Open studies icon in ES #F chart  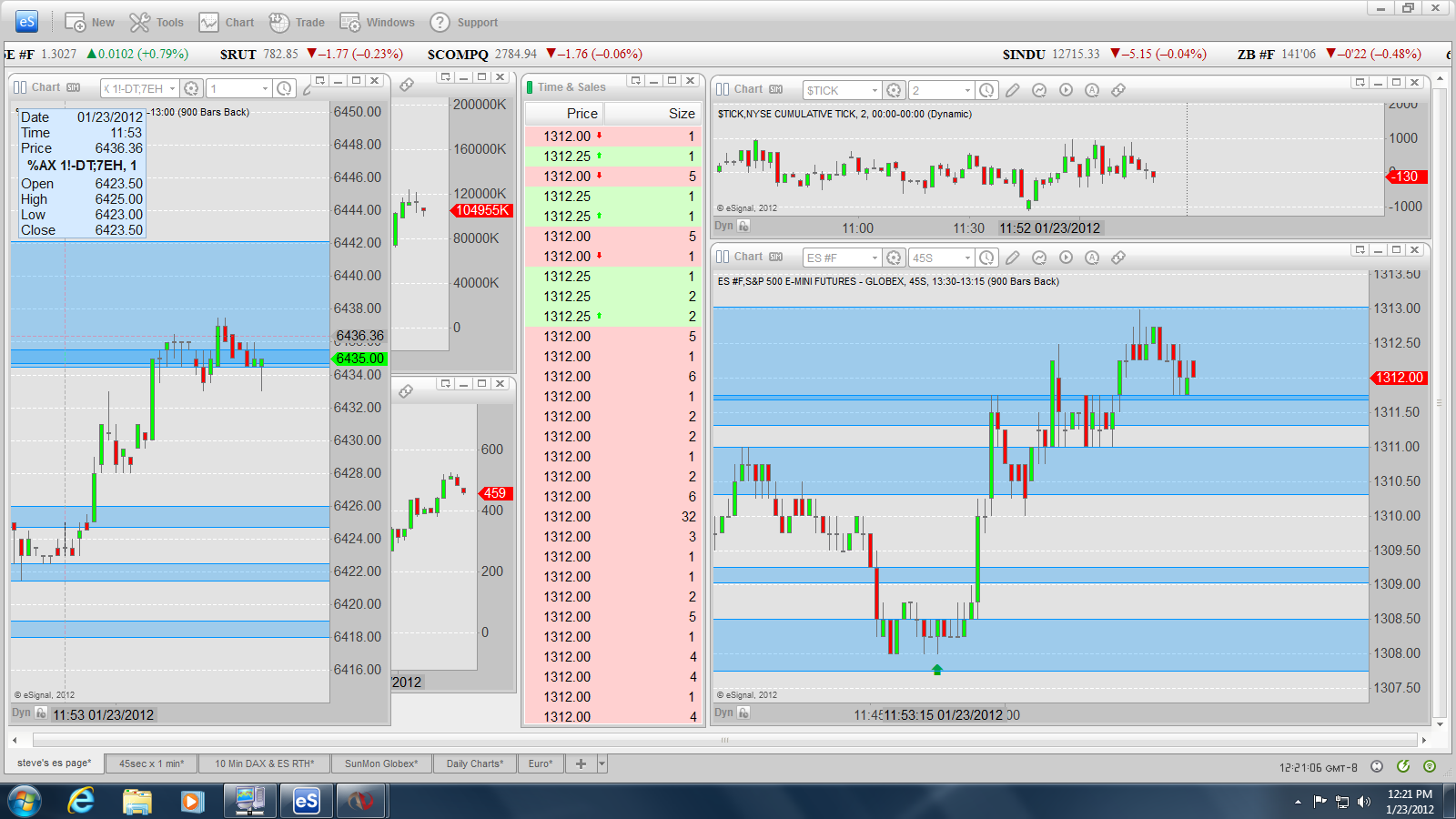(1039, 258)
